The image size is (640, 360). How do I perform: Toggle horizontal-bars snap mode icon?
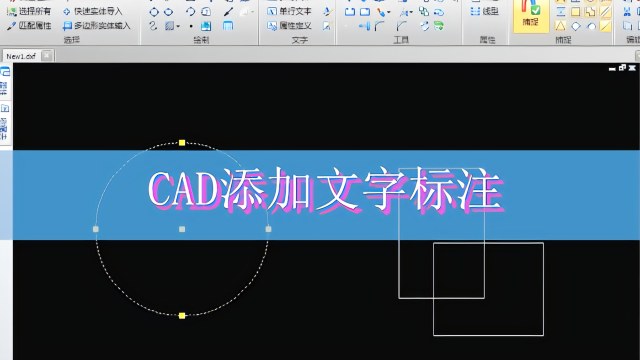(561, 12)
